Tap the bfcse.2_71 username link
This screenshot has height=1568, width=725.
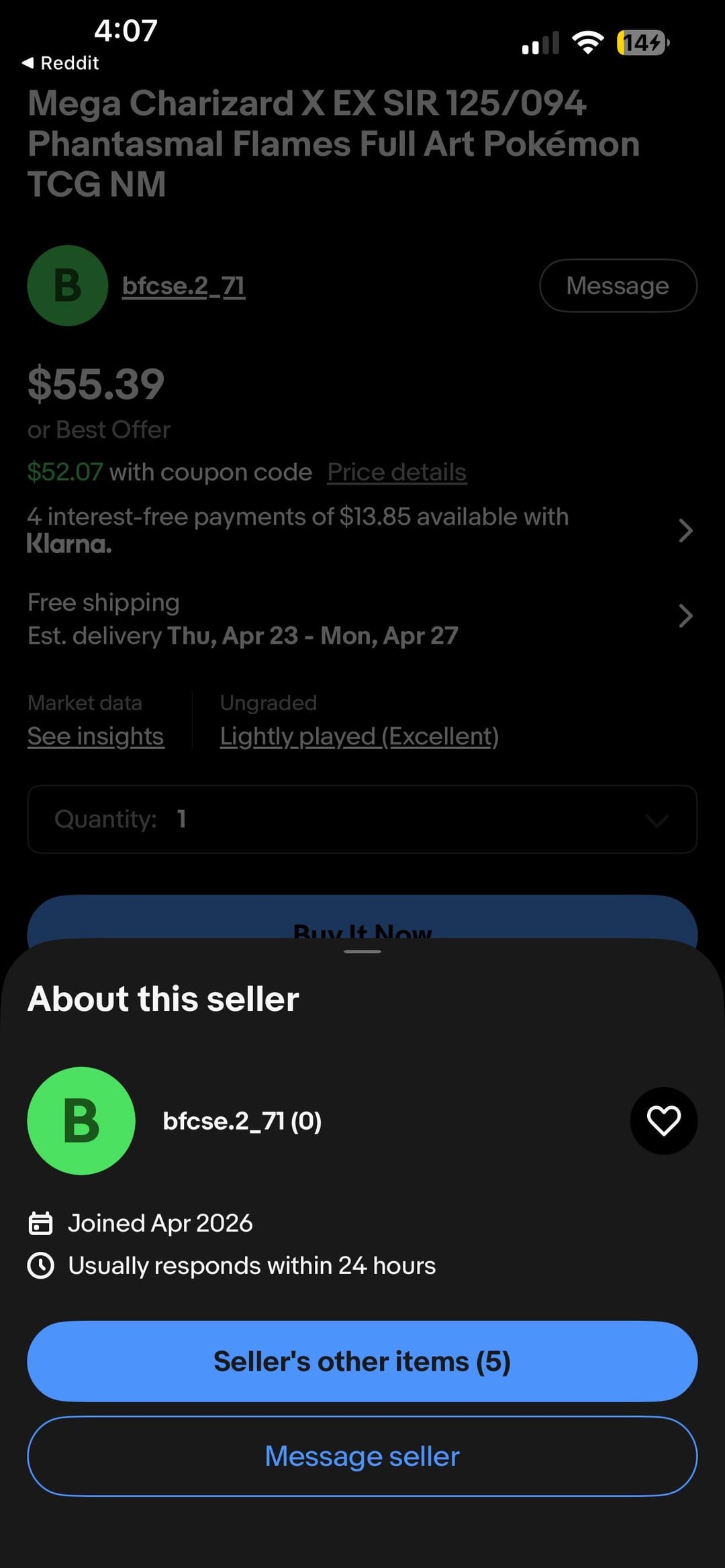tap(183, 286)
